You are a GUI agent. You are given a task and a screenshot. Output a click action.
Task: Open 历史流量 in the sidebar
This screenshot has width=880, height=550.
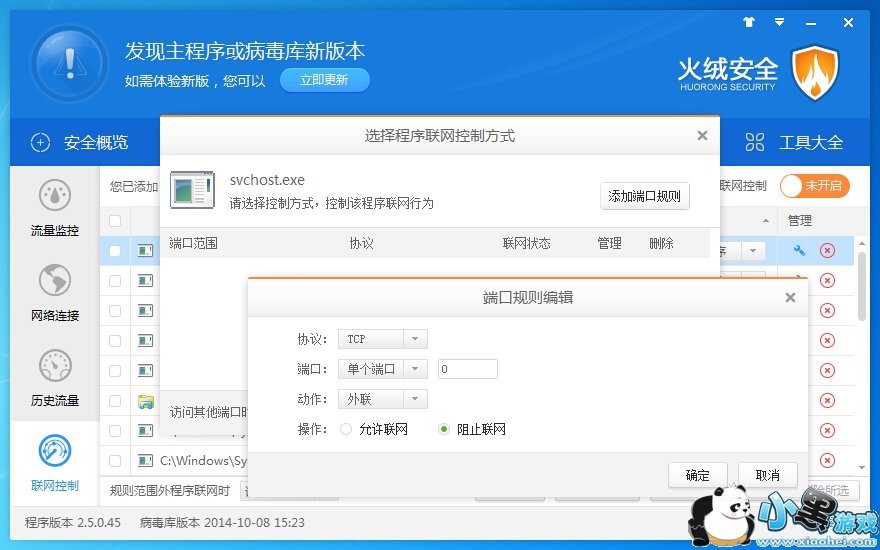coord(55,378)
